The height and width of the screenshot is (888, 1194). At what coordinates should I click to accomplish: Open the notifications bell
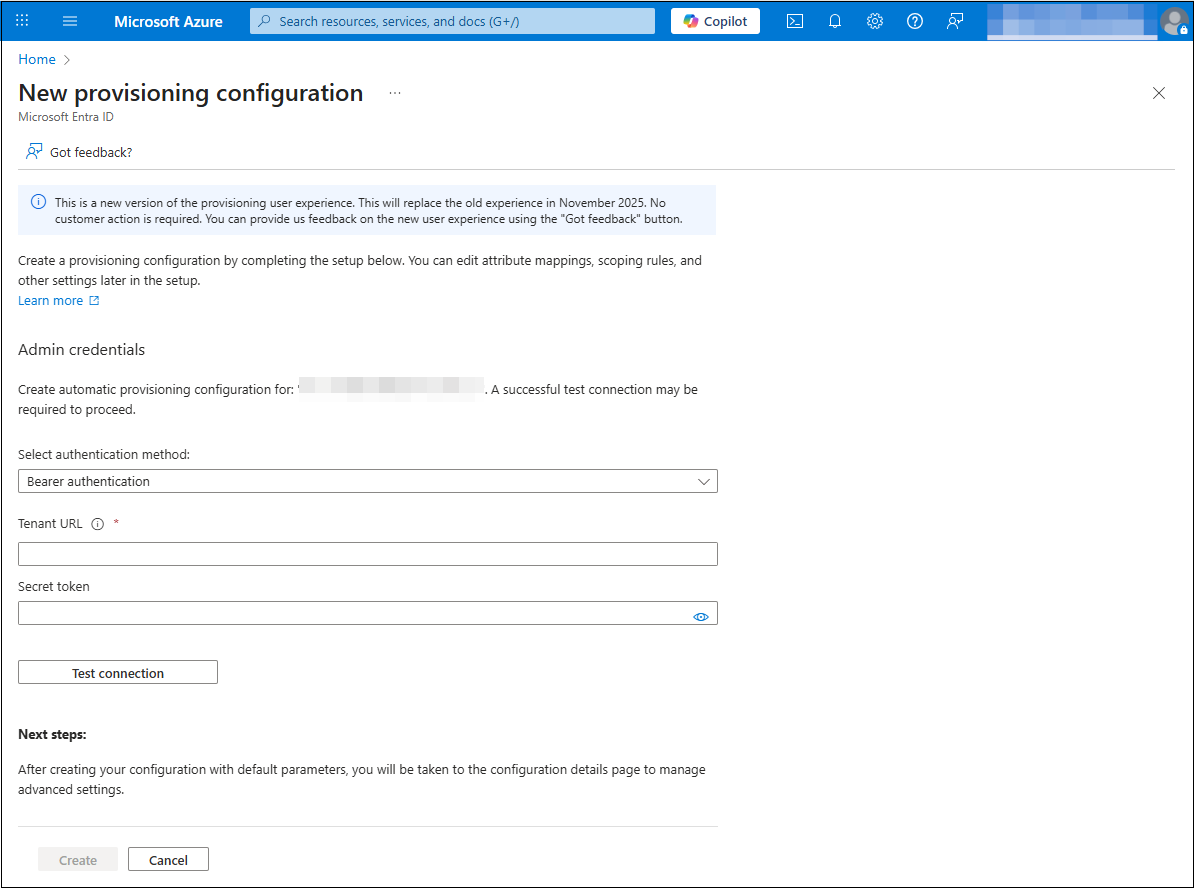tap(835, 21)
